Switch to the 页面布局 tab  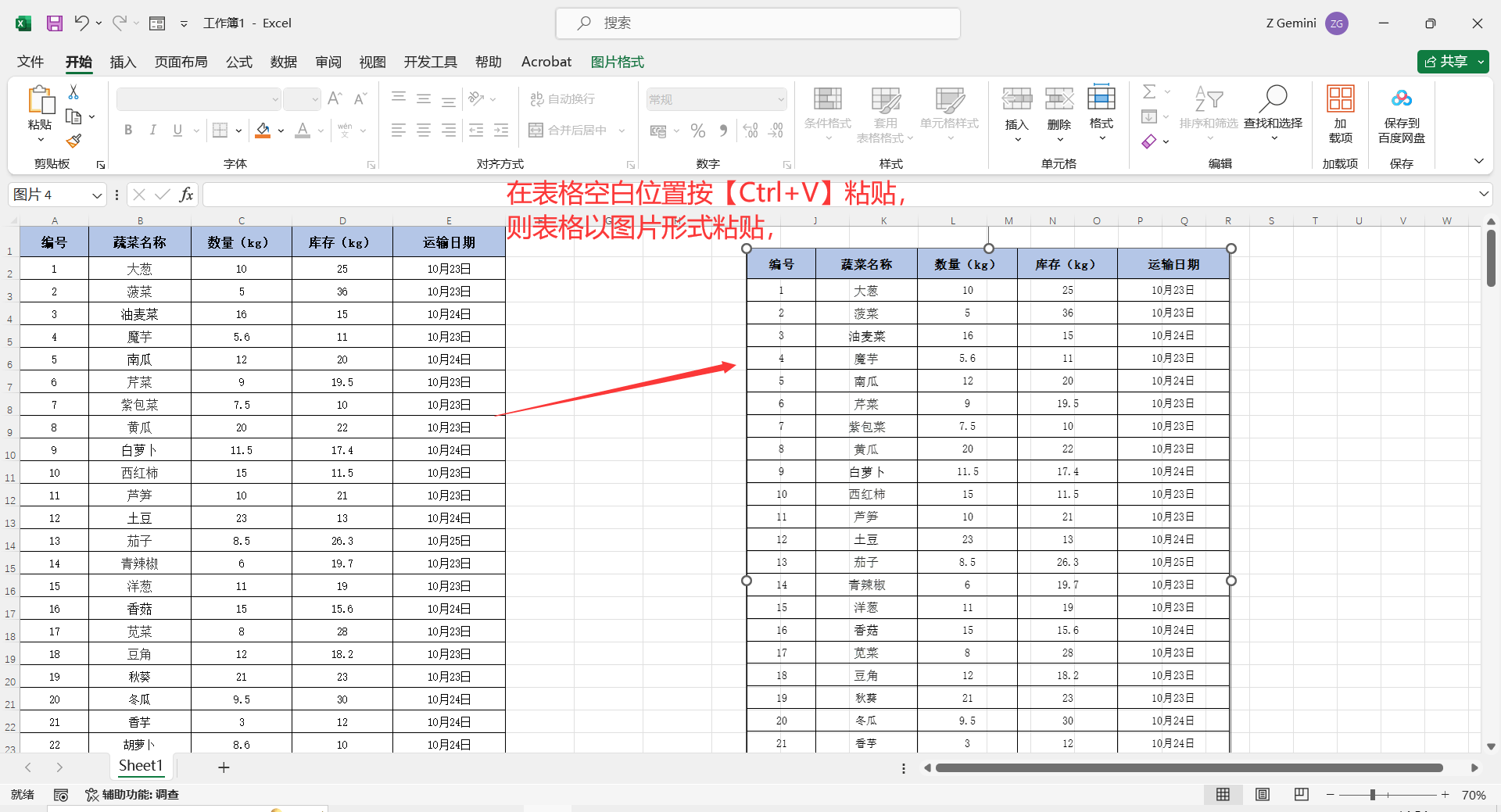pos(181,62)
